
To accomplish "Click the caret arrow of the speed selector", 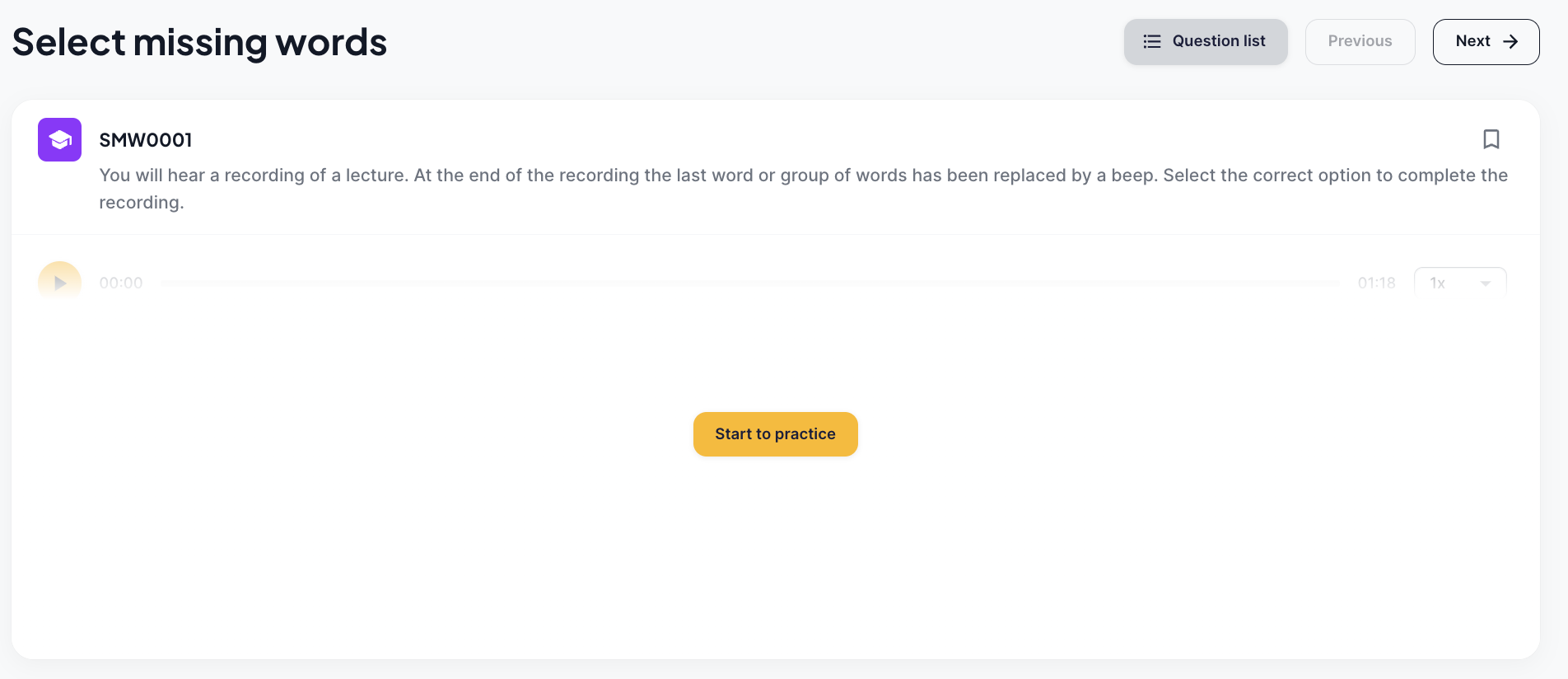I will tap(1486, 283).
